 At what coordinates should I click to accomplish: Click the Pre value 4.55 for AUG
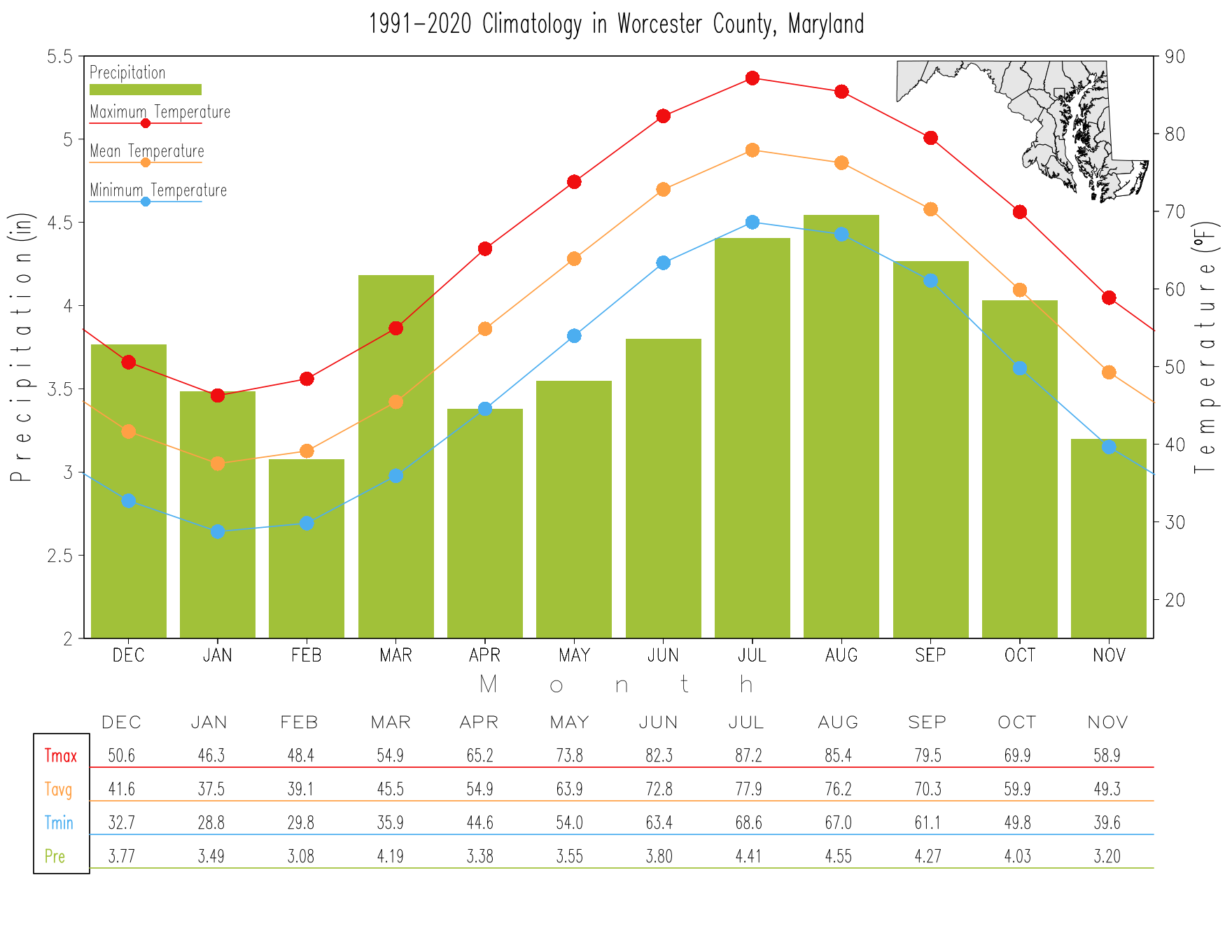pyautogui.click(x=838, y=856)
